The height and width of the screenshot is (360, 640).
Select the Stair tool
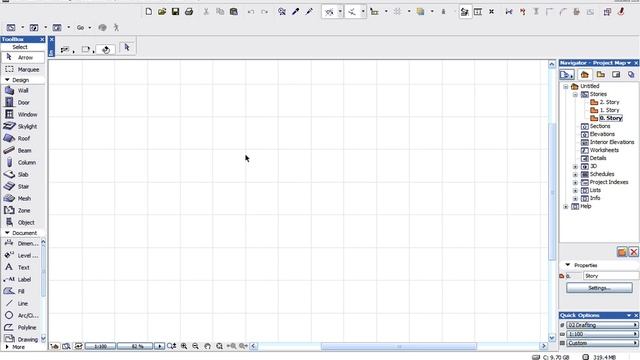click(x=22, y=187)
